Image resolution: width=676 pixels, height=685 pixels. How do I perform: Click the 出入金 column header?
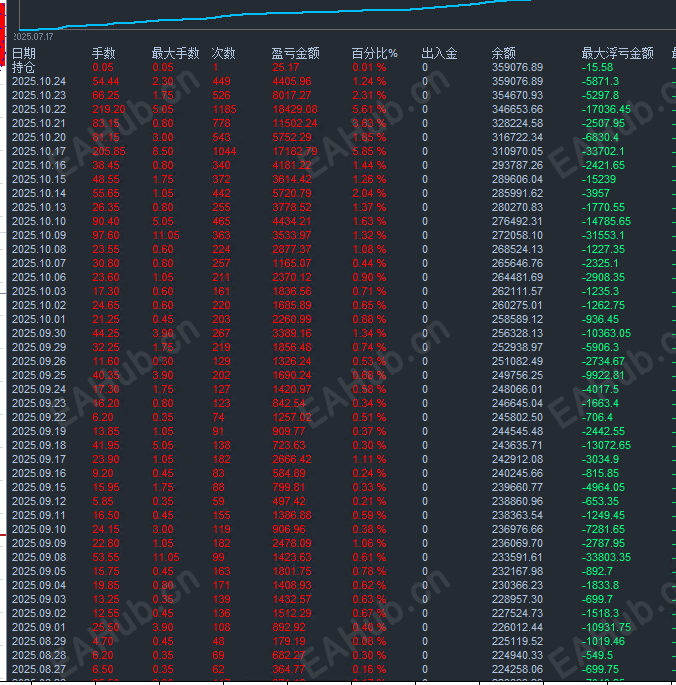pyautogui.click(x=439, y=54)
